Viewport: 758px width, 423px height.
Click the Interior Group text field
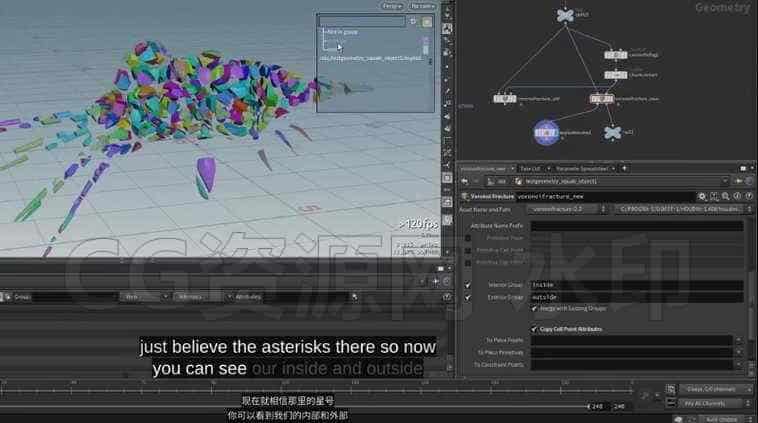[x=637, y=285]
